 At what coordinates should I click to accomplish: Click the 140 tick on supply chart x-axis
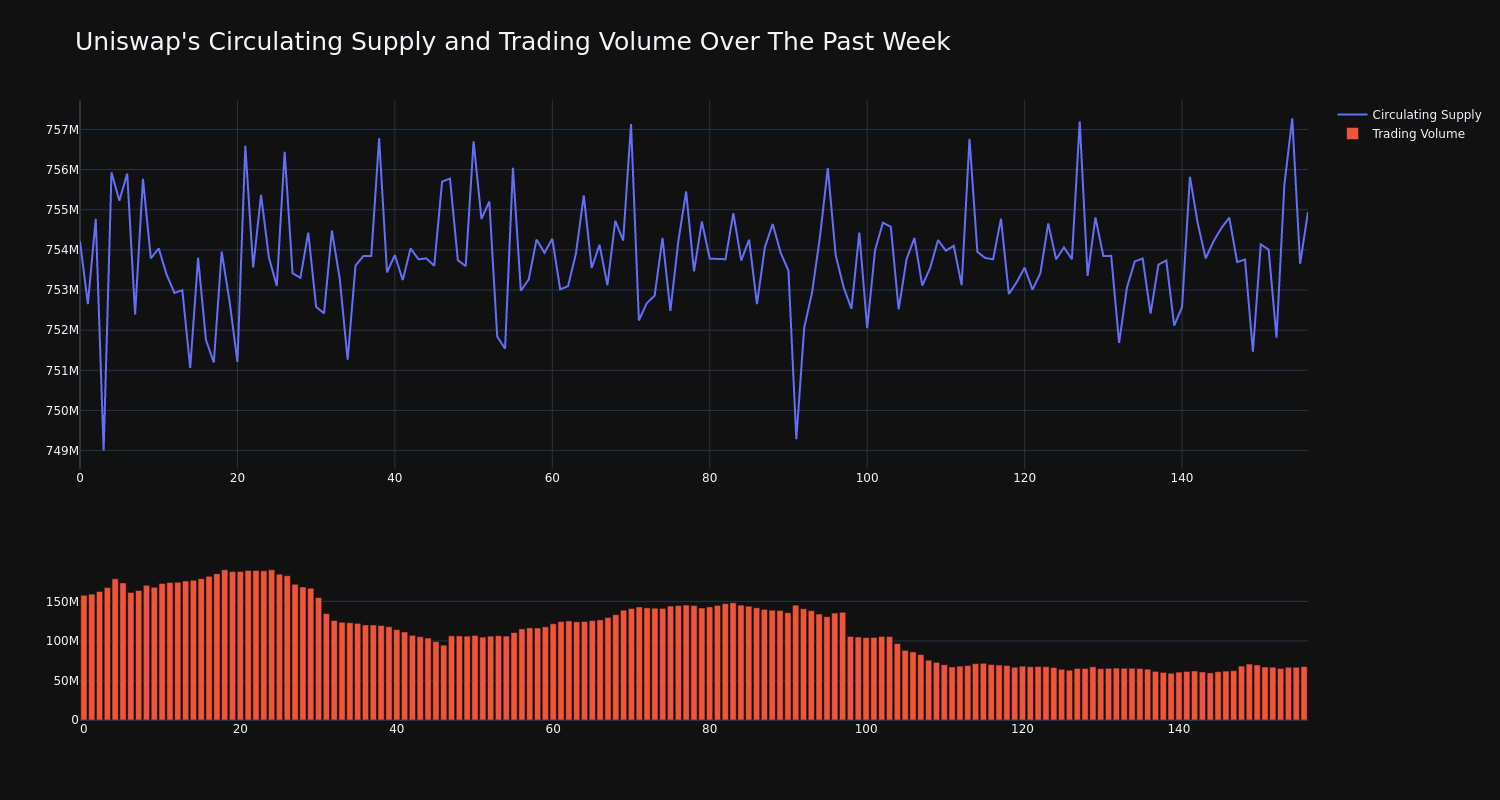pos(1182,478)
